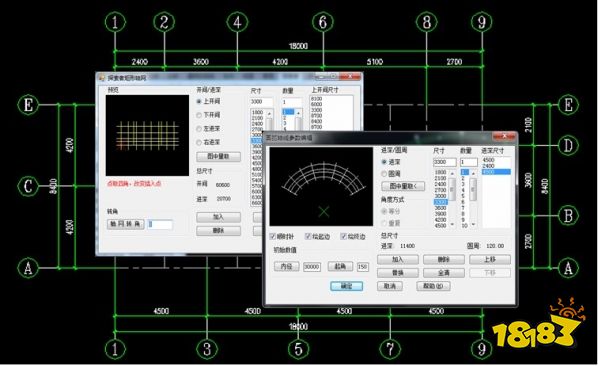Screen dimensions: 598x366
Task: Select the 右进深 radio button
Action: (x=199, y=142)
